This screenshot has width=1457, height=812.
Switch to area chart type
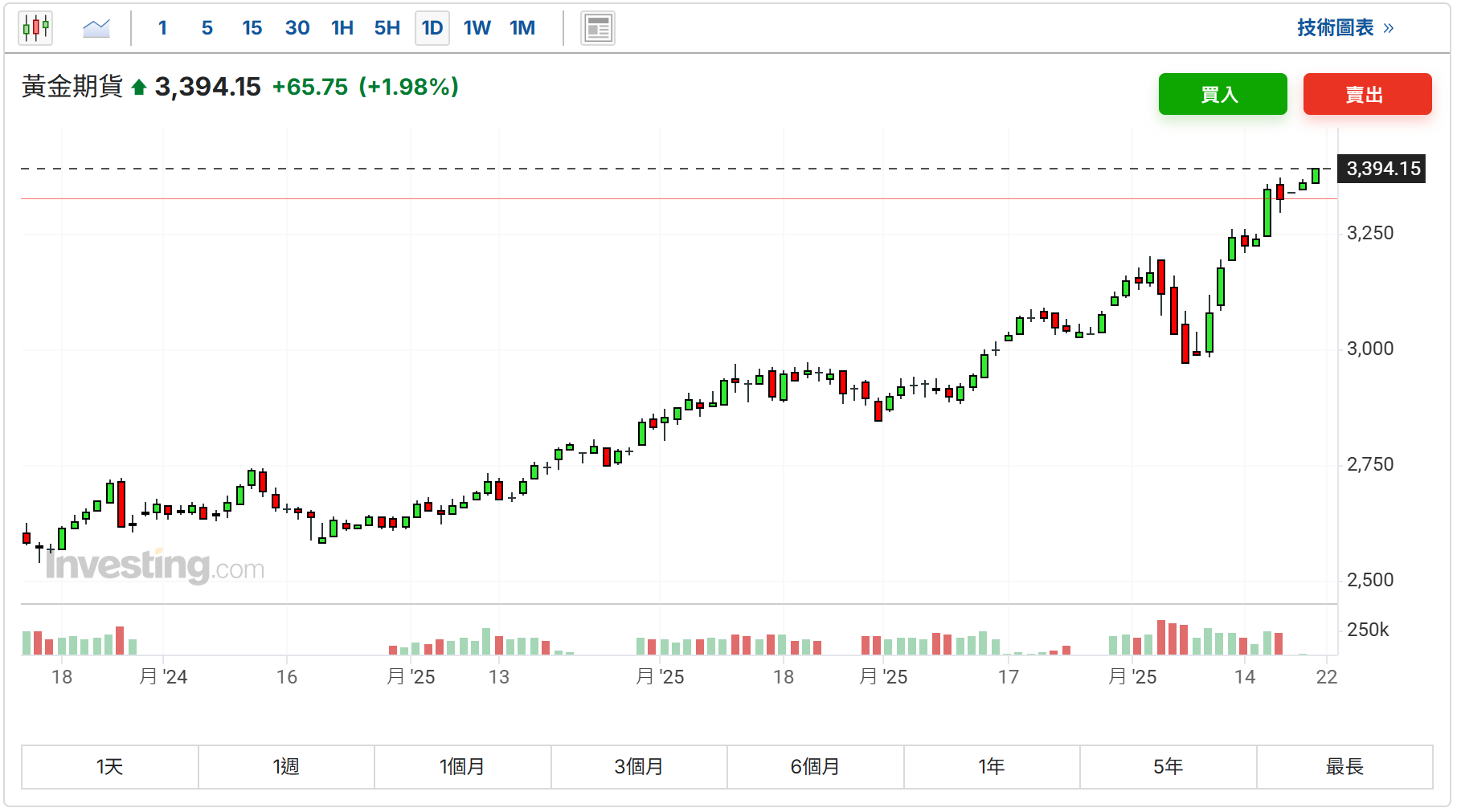[96, 28]
